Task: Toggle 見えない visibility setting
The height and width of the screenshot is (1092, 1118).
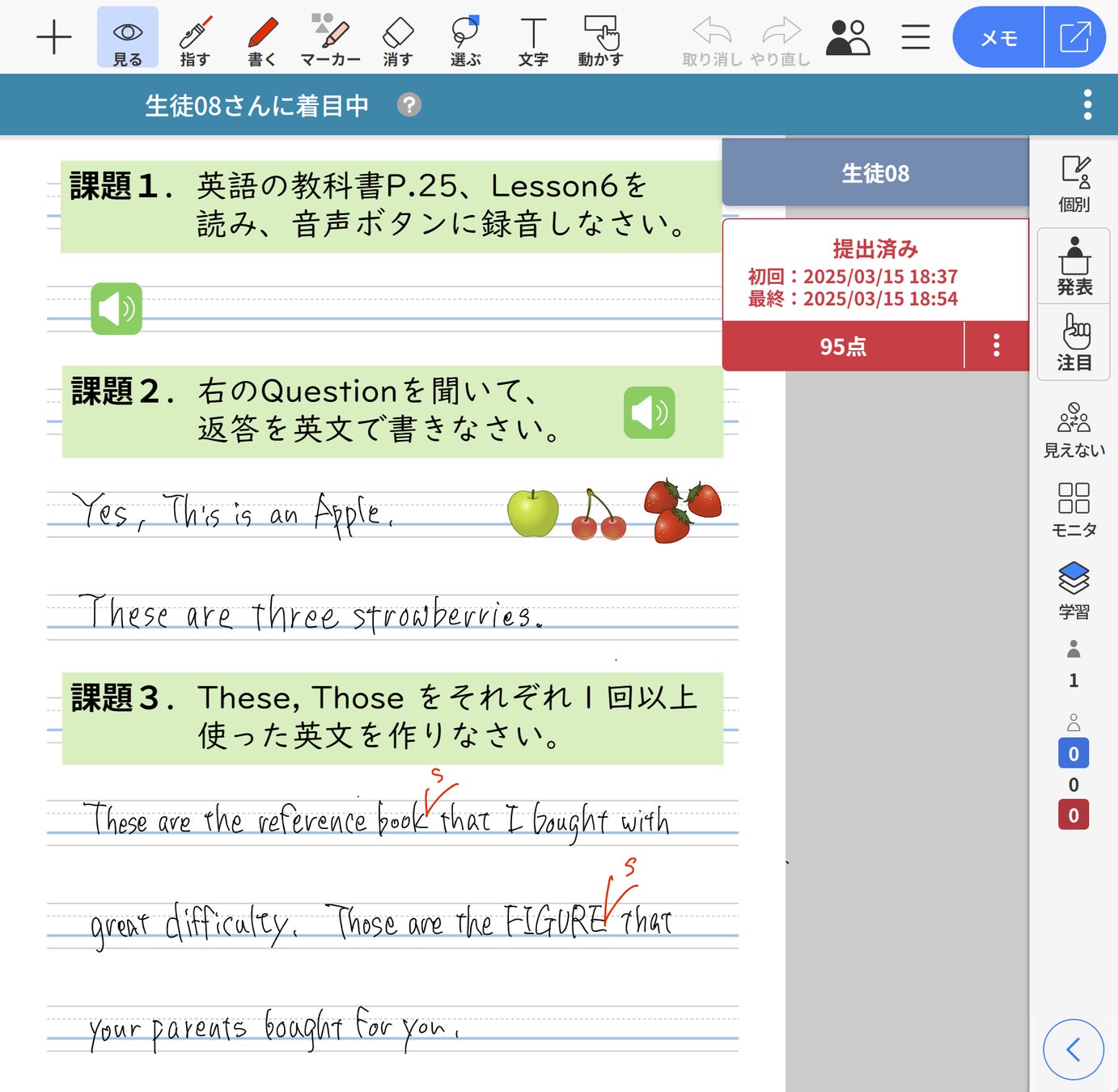Action: (1074, 430)
